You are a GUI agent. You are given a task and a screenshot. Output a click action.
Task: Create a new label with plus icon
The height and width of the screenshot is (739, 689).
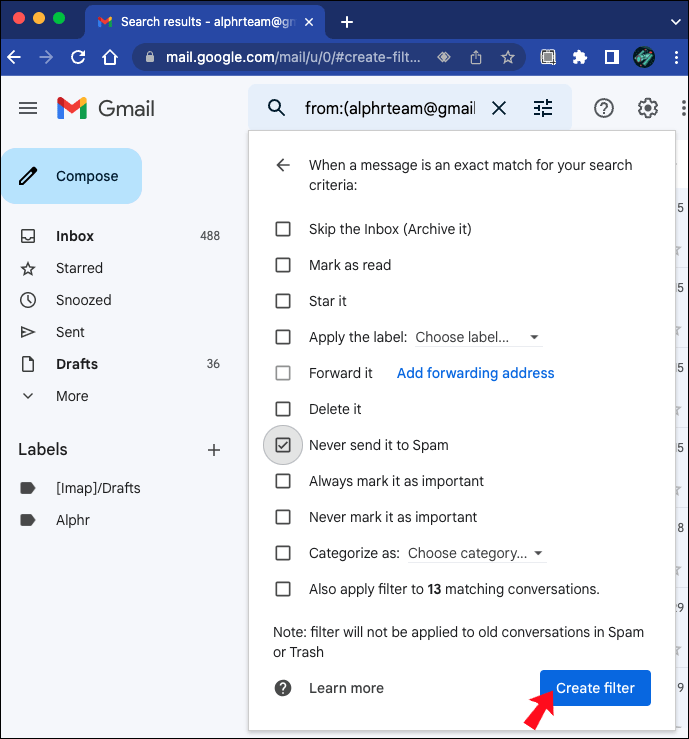tap(214, 450)
